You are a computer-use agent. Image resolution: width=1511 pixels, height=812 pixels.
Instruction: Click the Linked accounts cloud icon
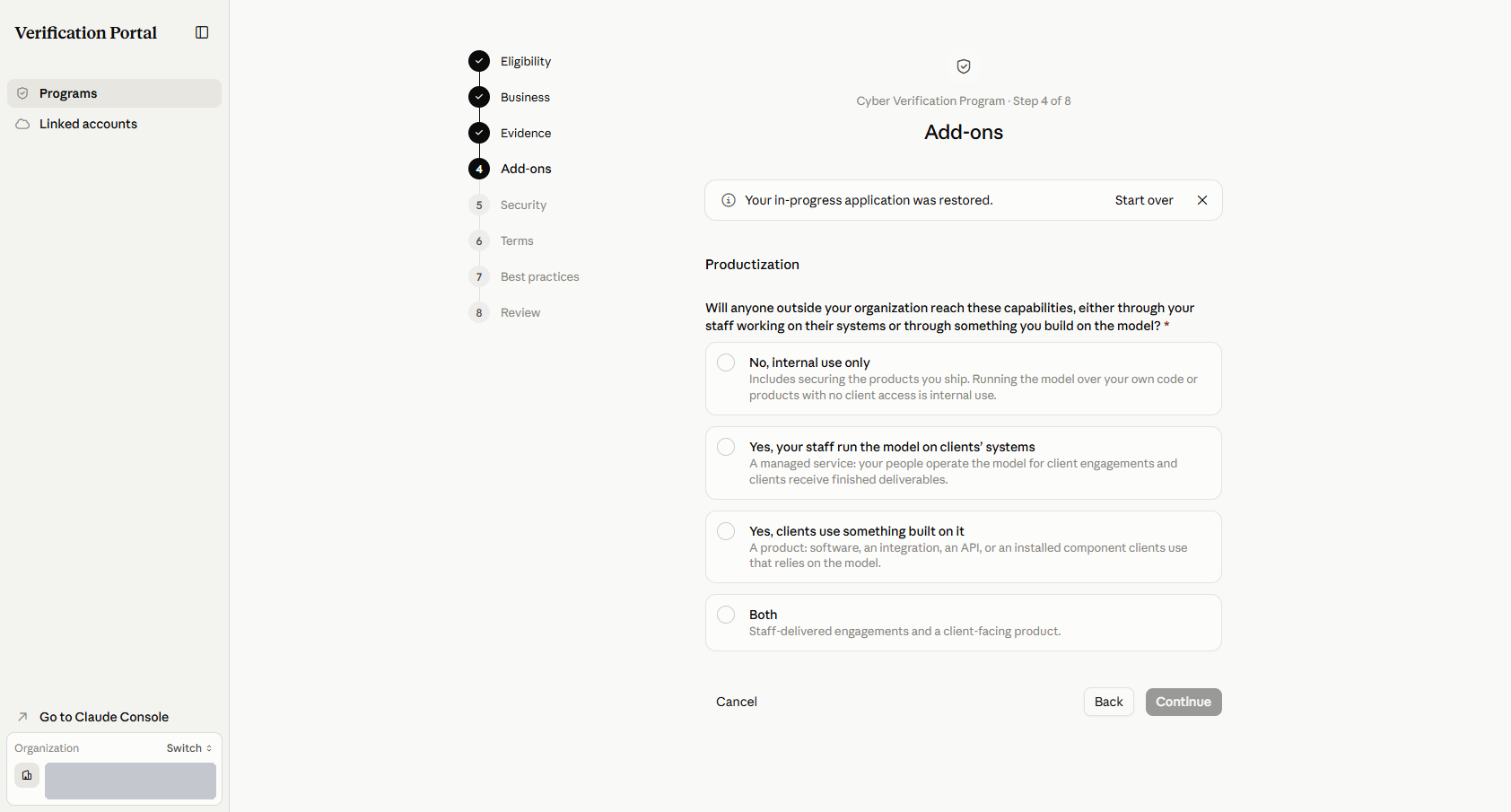click(23, 124)
